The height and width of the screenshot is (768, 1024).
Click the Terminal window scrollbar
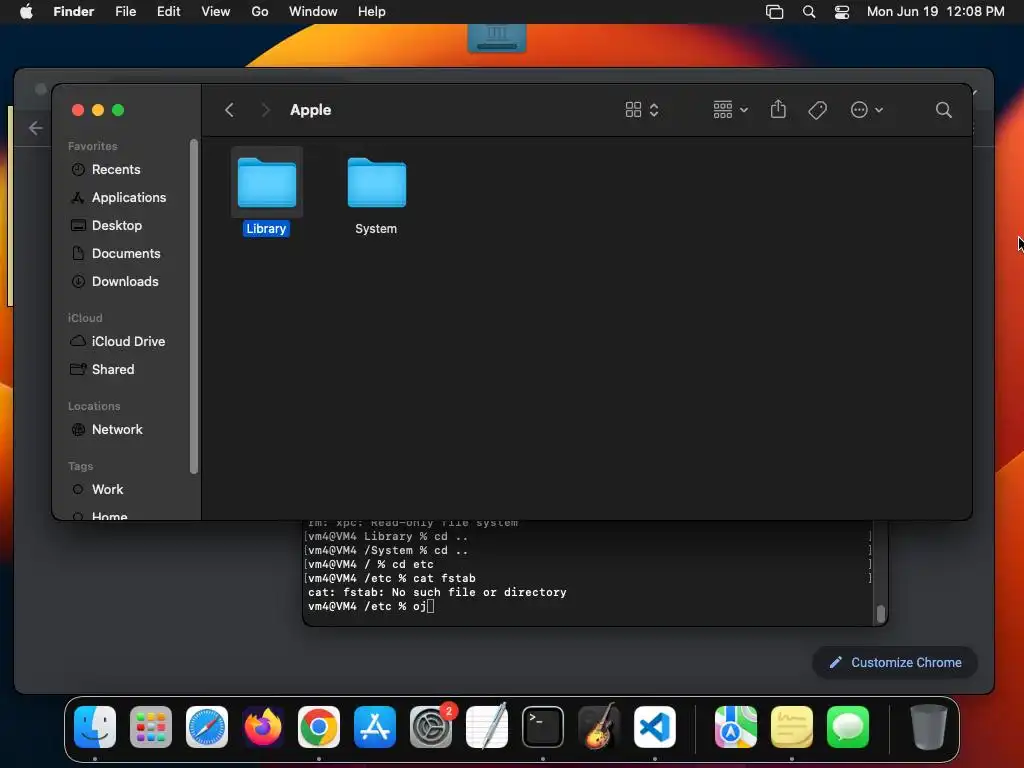[x=880, y=613]
